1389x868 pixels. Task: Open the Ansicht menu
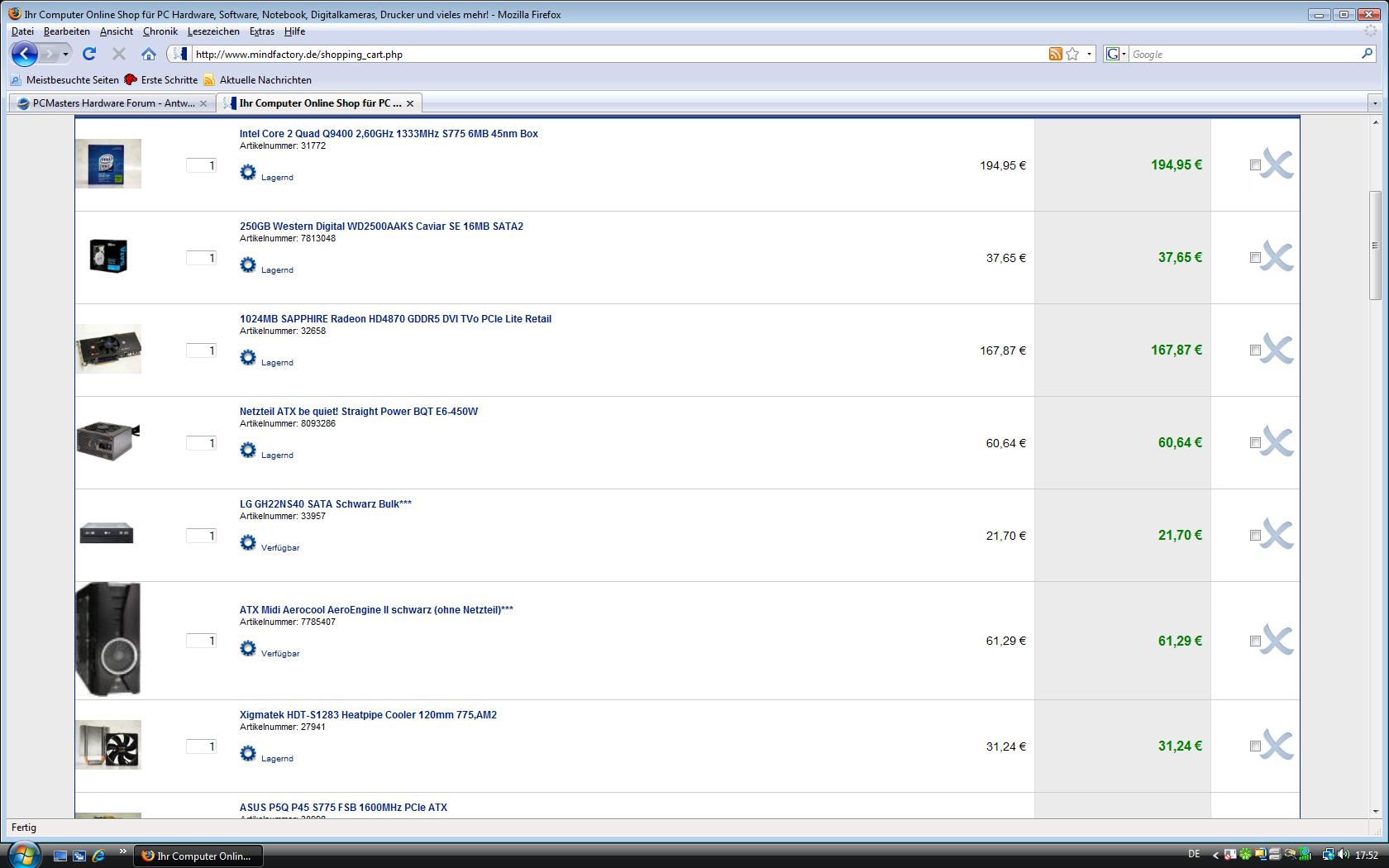coord(117,31)
